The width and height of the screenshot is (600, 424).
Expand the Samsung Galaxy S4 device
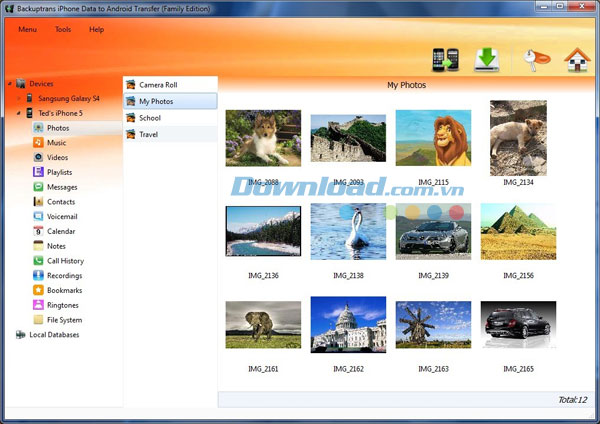[17, 99]
